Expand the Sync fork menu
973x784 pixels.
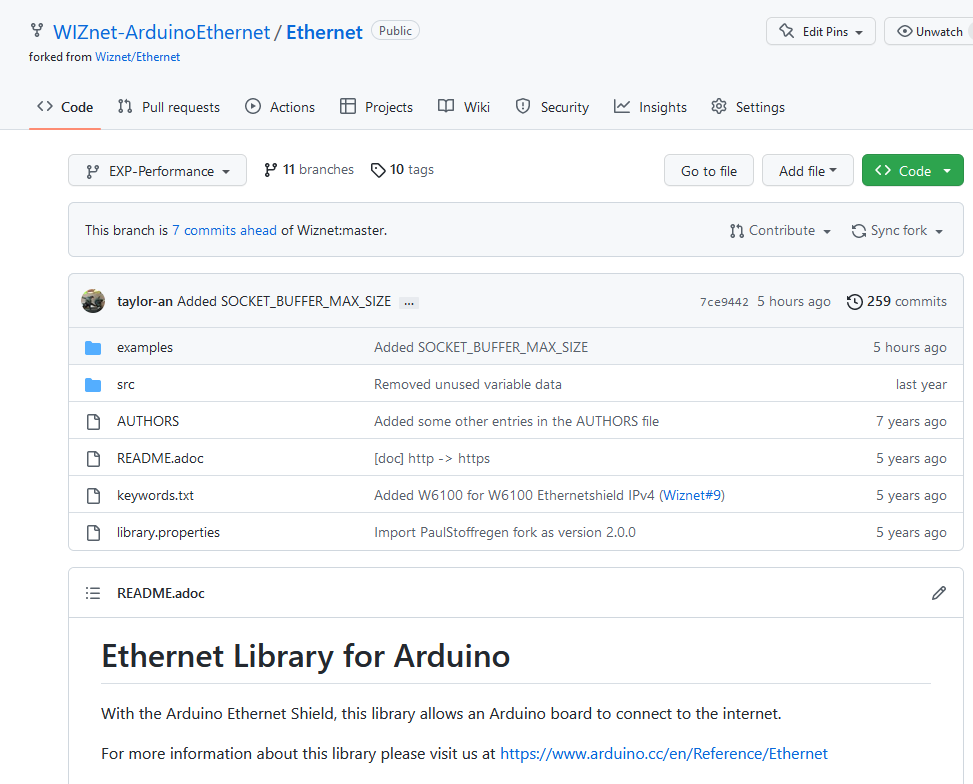tap(897, 231)
